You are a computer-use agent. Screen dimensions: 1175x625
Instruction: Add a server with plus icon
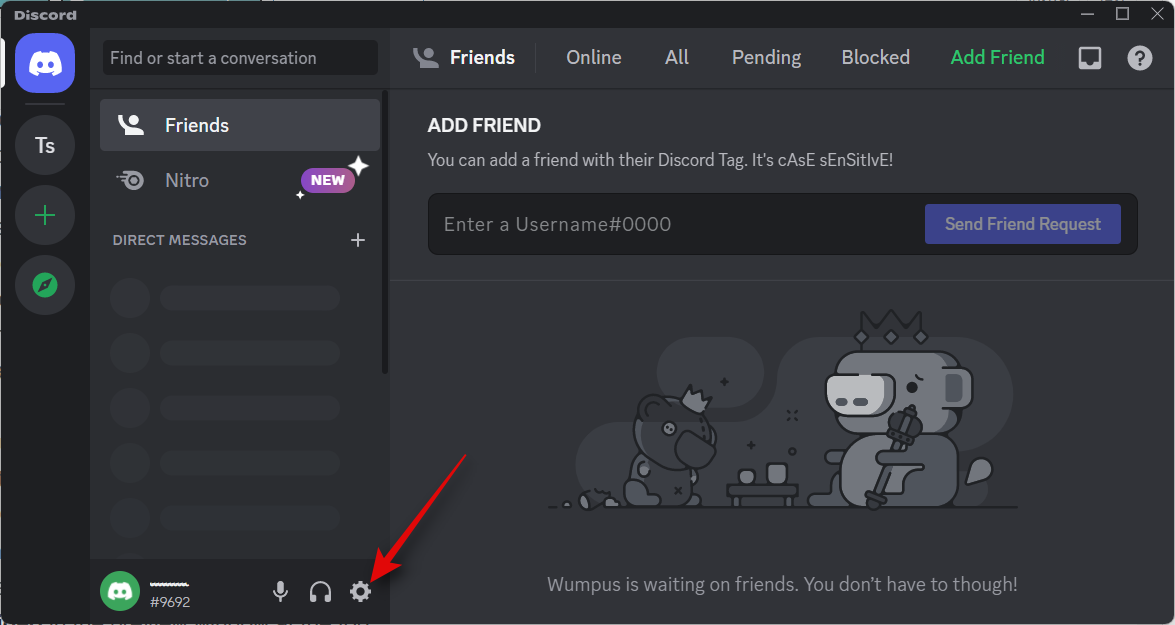click(45, 216)
